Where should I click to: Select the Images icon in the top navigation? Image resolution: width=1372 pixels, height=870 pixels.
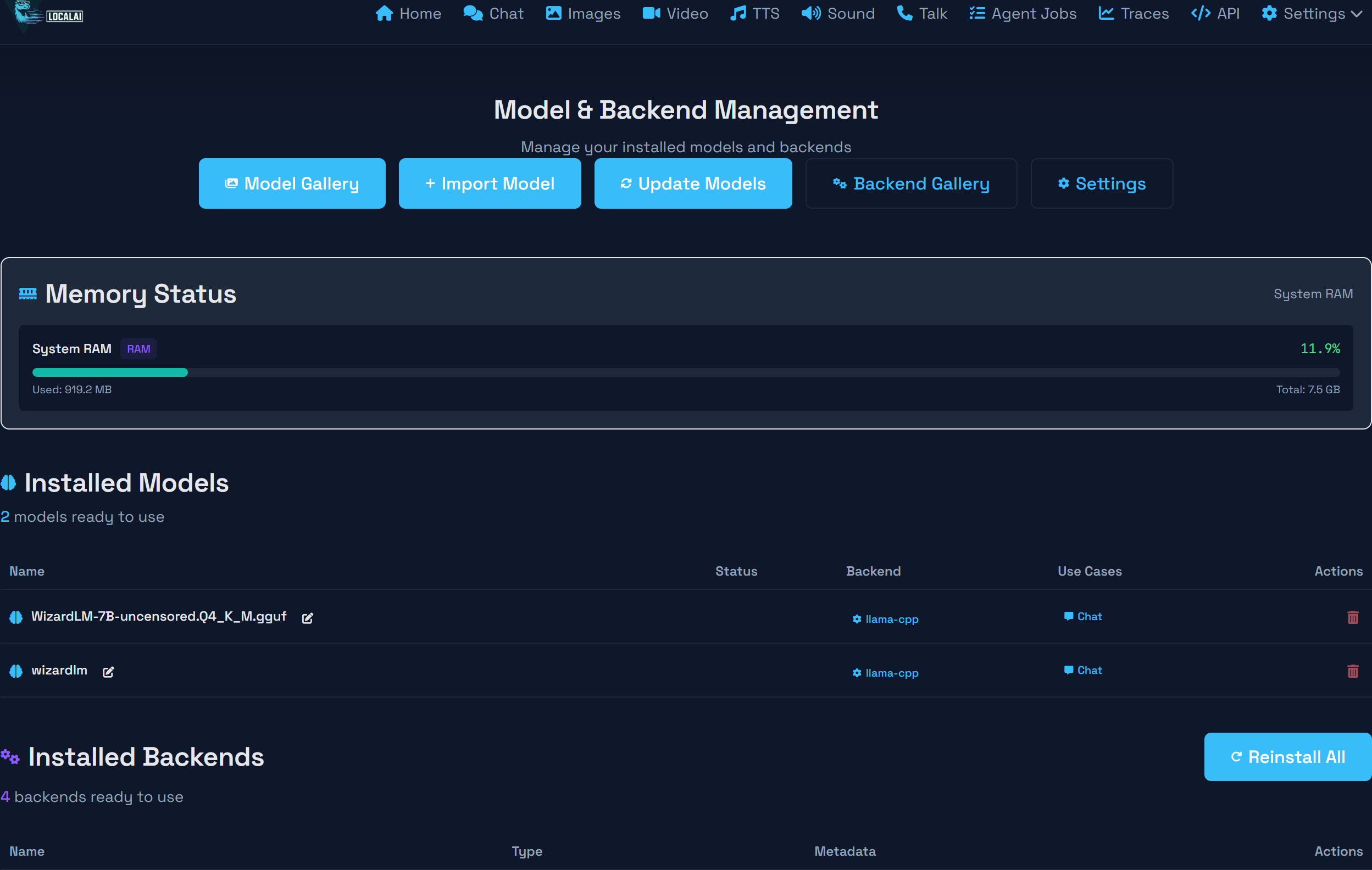pyautogui.click(x=553, y=13)
